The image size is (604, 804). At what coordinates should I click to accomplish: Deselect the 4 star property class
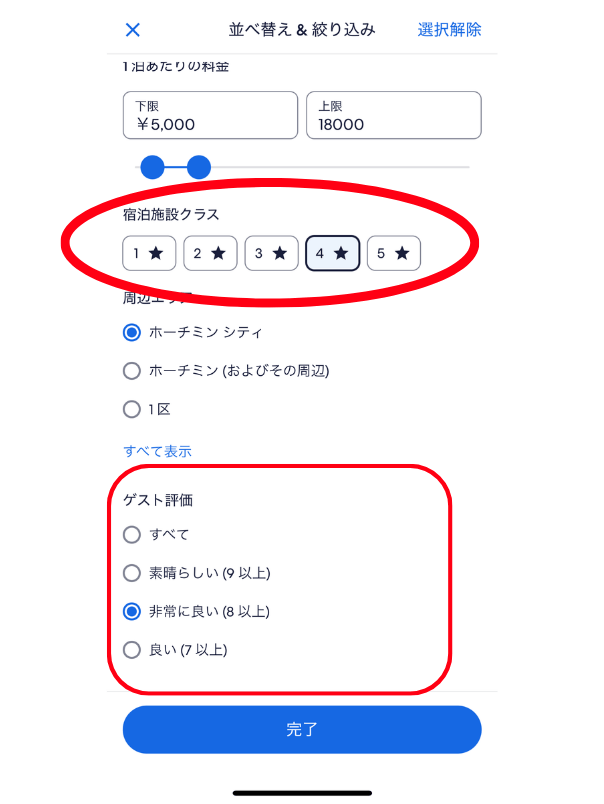pyautogui.click(x=333, y=253)
